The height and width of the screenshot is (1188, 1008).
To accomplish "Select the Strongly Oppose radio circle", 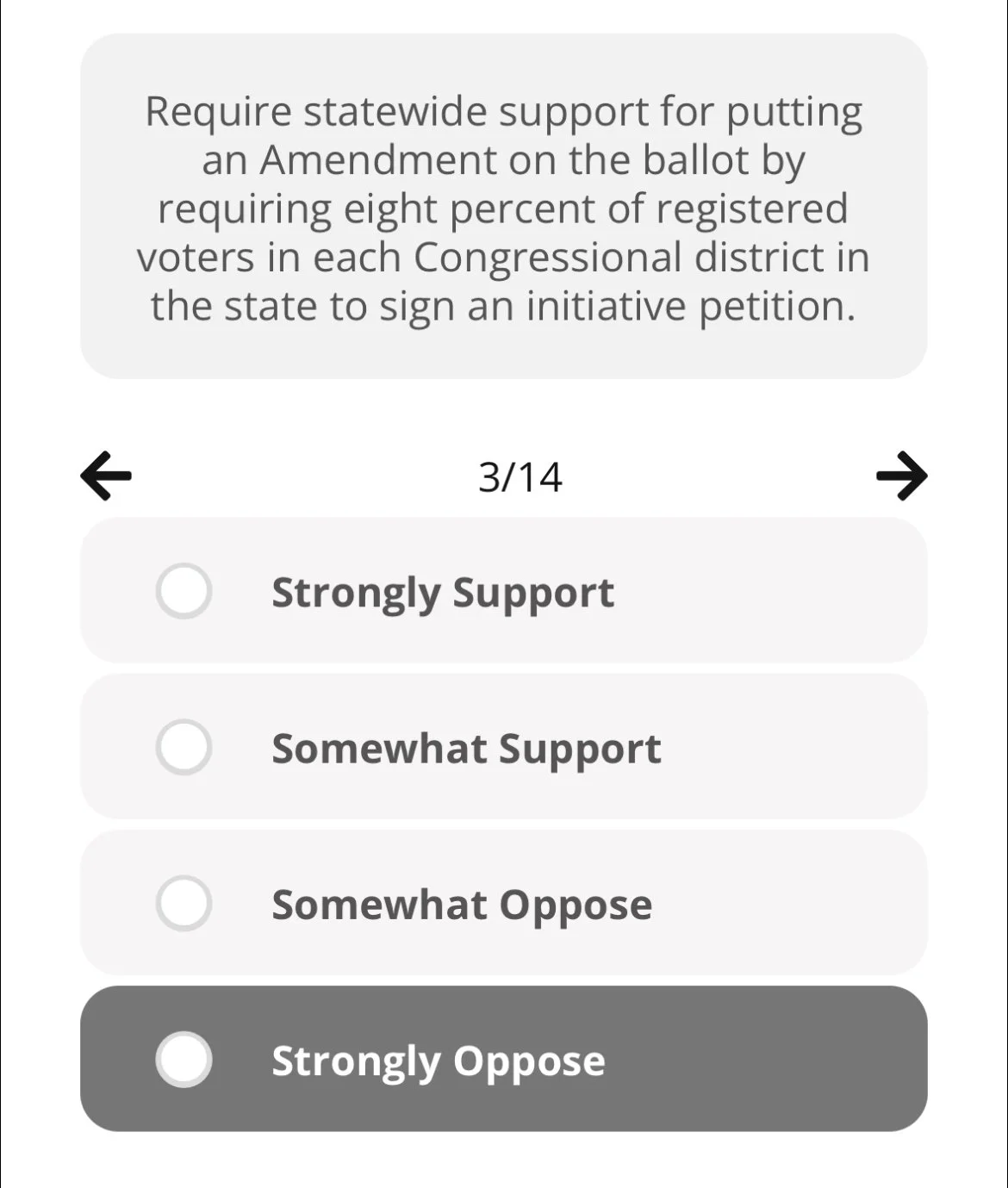I will point(184,1060).
